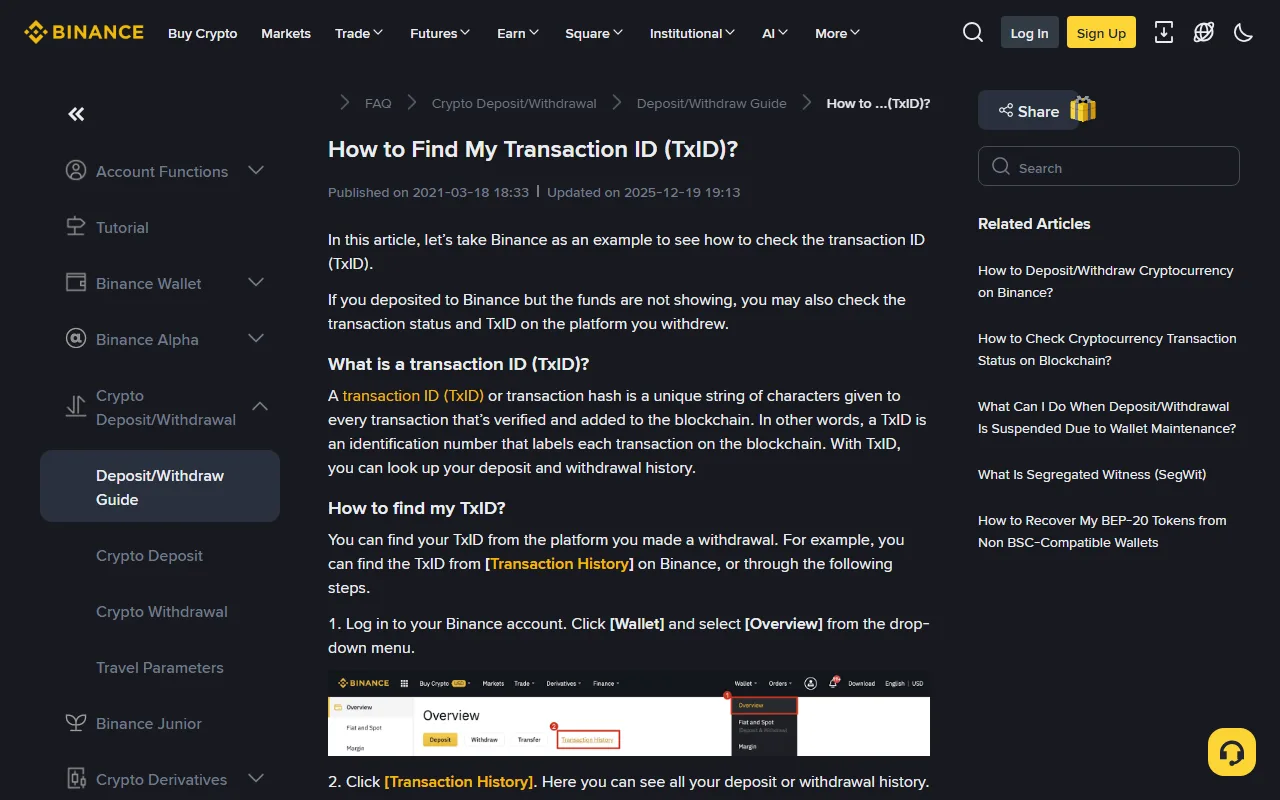
Task: Click the Binance Wallet icon
Action: (76, 283)
